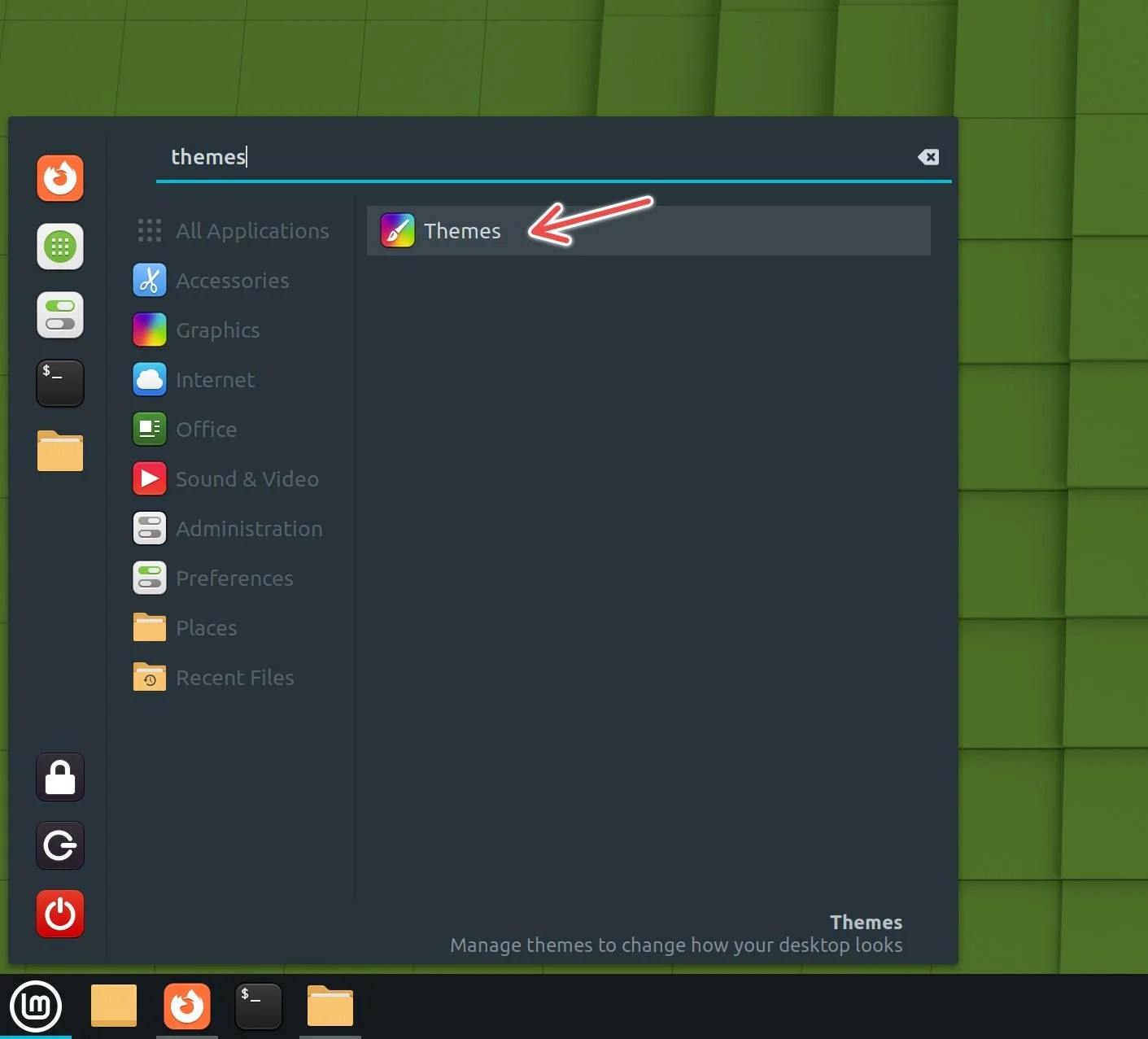Open the file manager from the bottom panel

tap(330, 1006)
